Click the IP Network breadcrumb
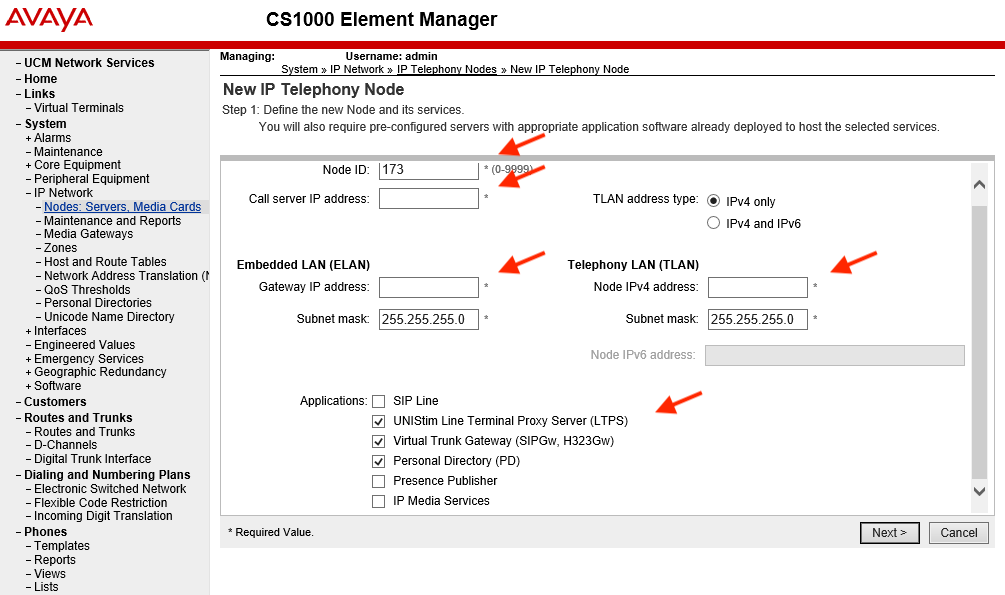 357,69
